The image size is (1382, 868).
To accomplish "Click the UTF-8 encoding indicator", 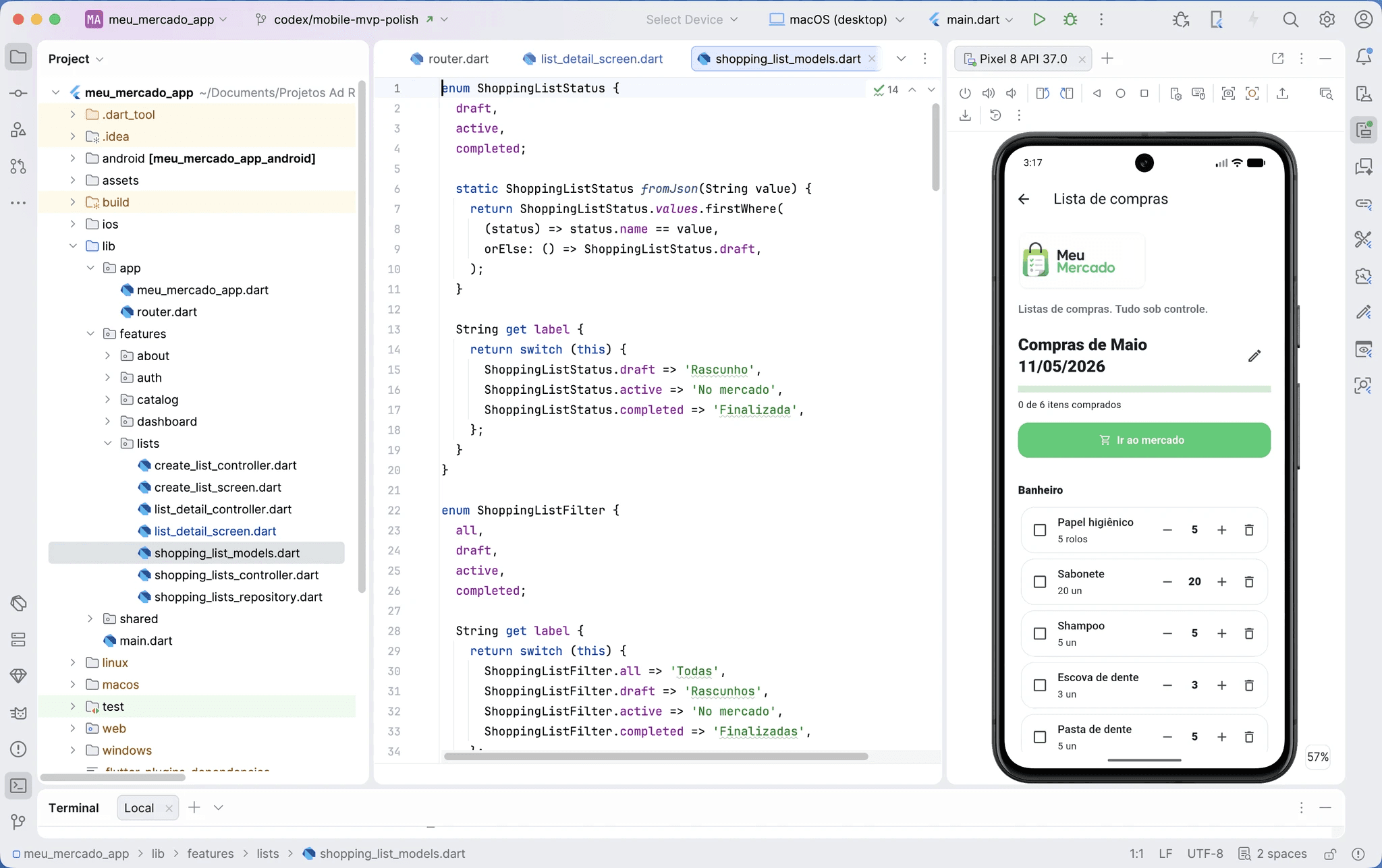I will coord(1205,854).
